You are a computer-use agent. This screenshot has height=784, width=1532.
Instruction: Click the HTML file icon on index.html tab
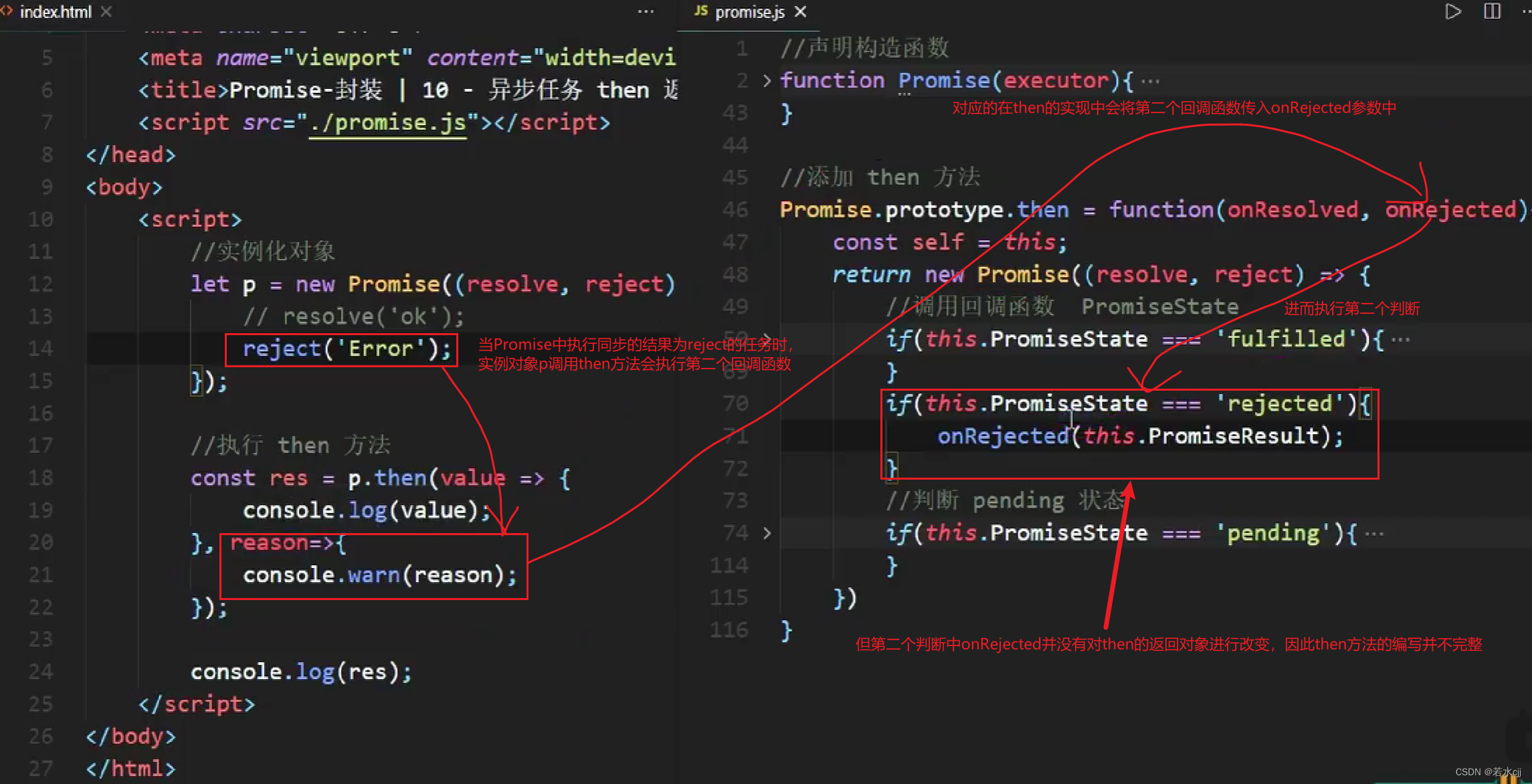tap(7, 11)
